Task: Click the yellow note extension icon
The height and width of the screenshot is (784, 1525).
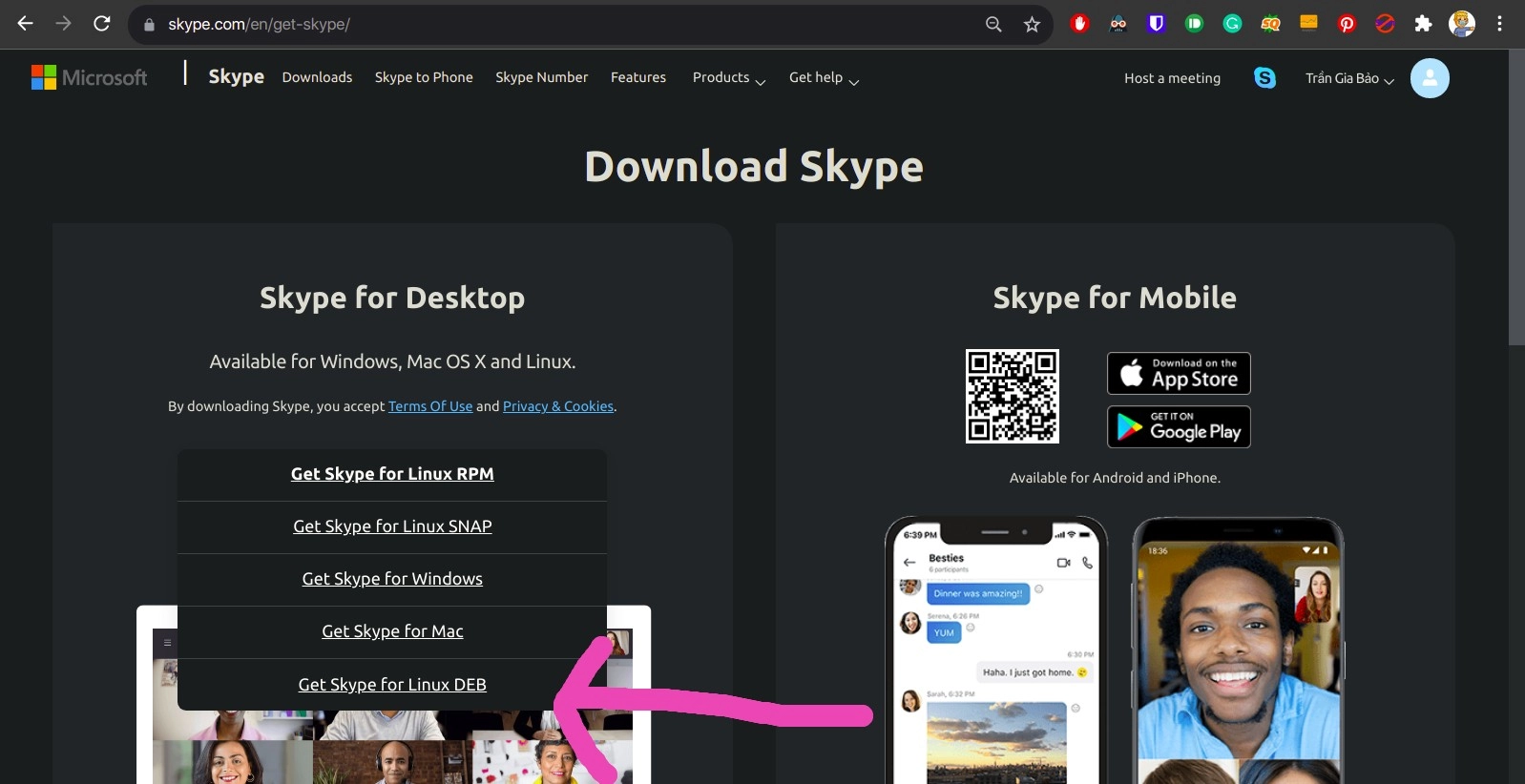Action: point(1308,23)
